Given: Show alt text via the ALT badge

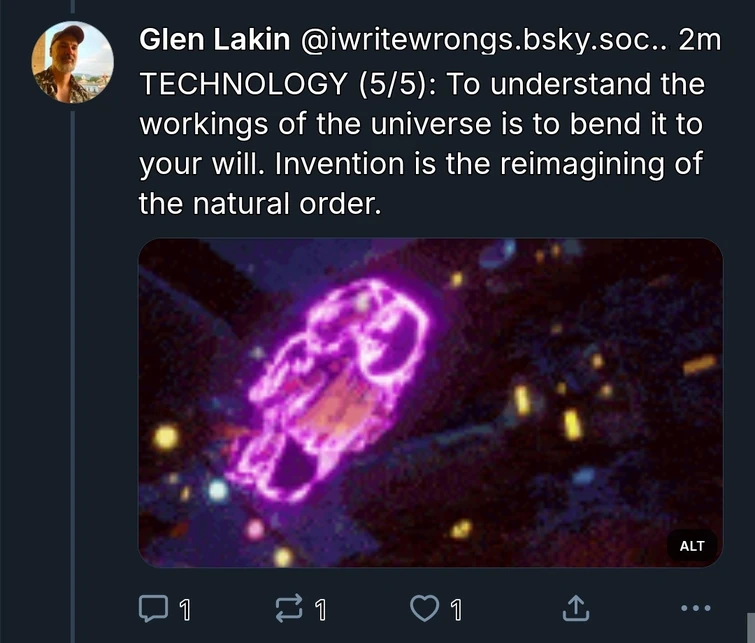Looking at the screenshot, I should 691,546.
